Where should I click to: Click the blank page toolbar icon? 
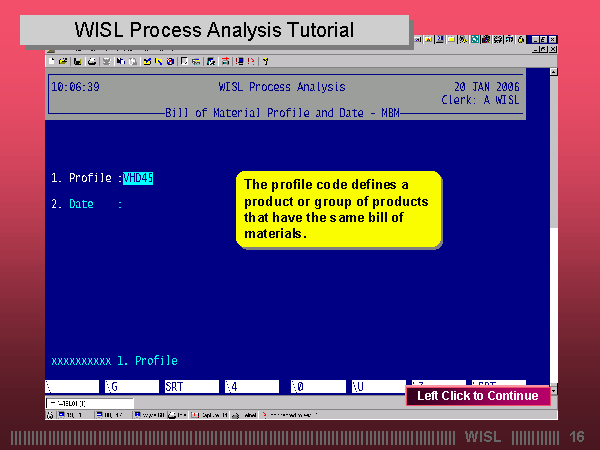point(184,61)
